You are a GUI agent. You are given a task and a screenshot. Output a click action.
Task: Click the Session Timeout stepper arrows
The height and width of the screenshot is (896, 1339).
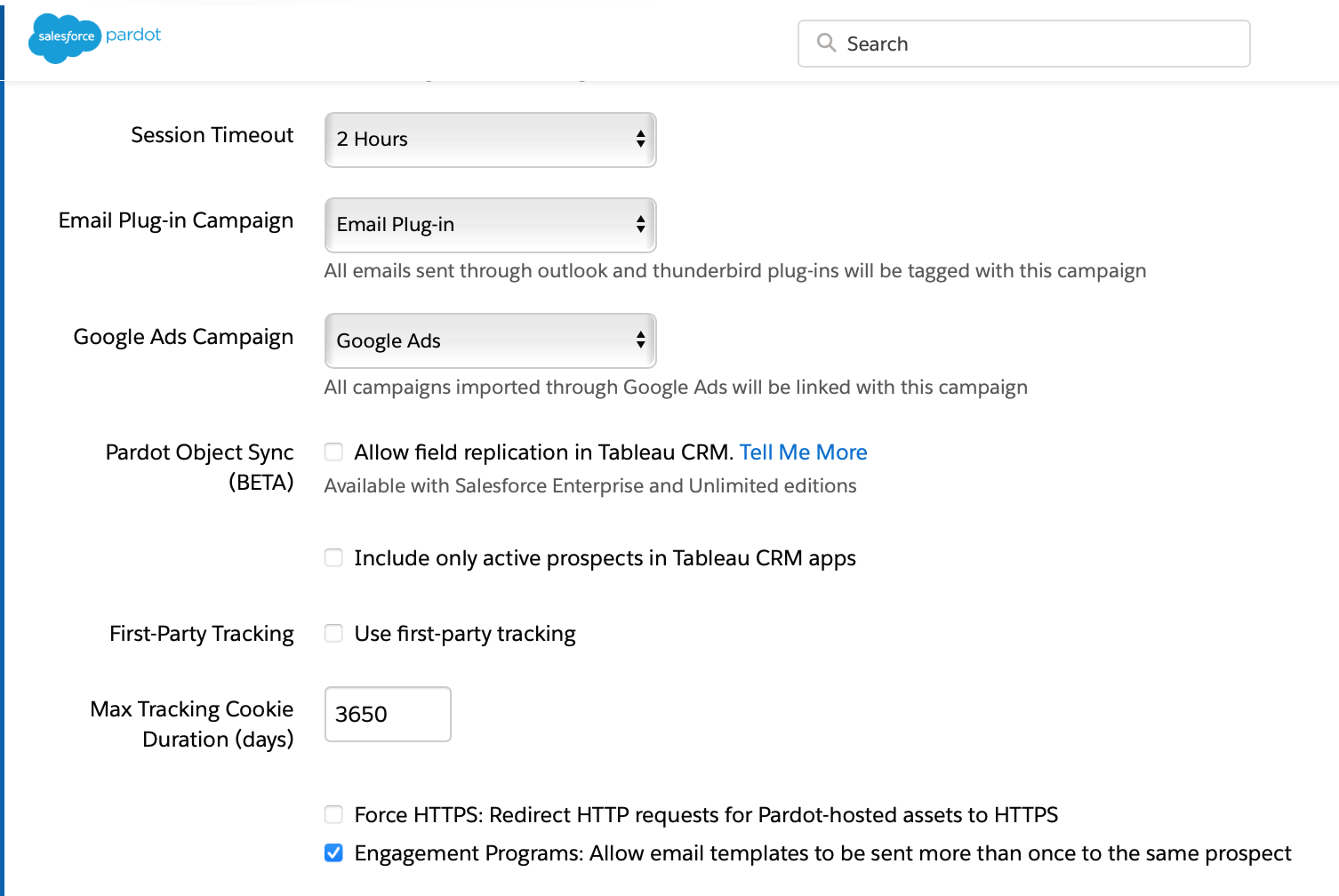tap(640, 140)
